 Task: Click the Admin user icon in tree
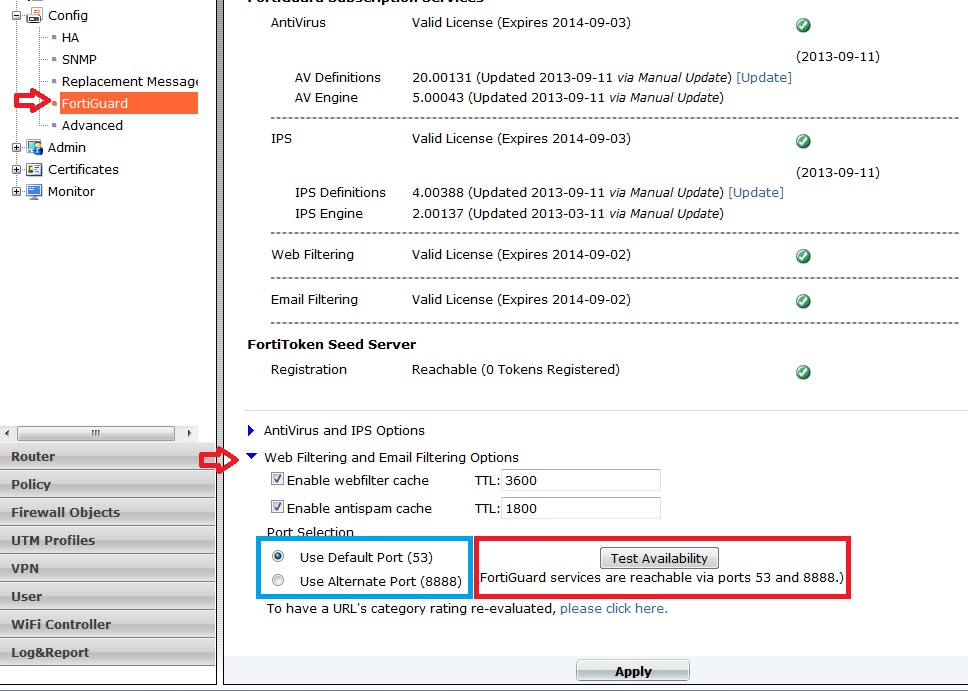(35, 148)
